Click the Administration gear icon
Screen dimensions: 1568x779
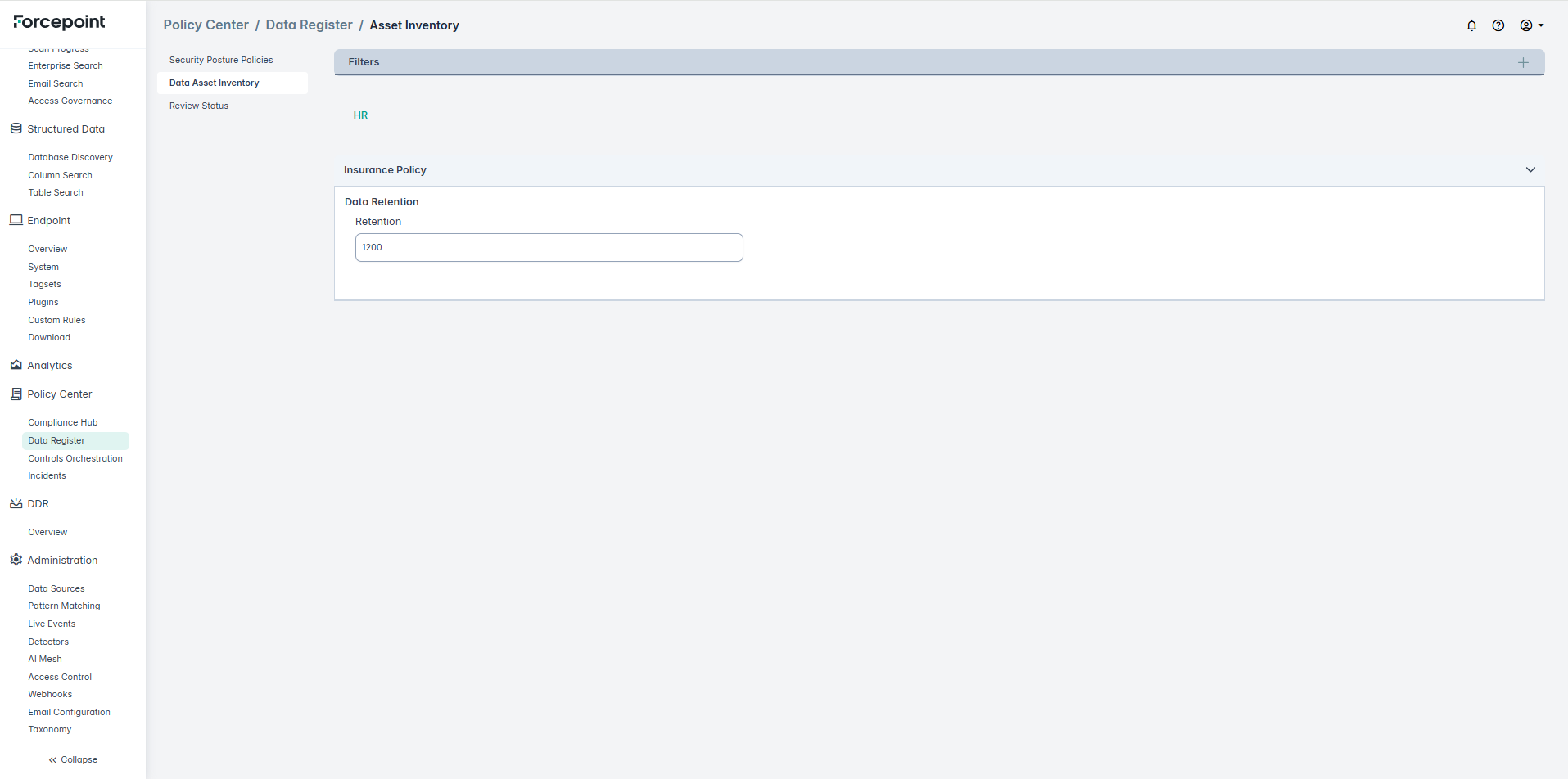pos(16,560)
